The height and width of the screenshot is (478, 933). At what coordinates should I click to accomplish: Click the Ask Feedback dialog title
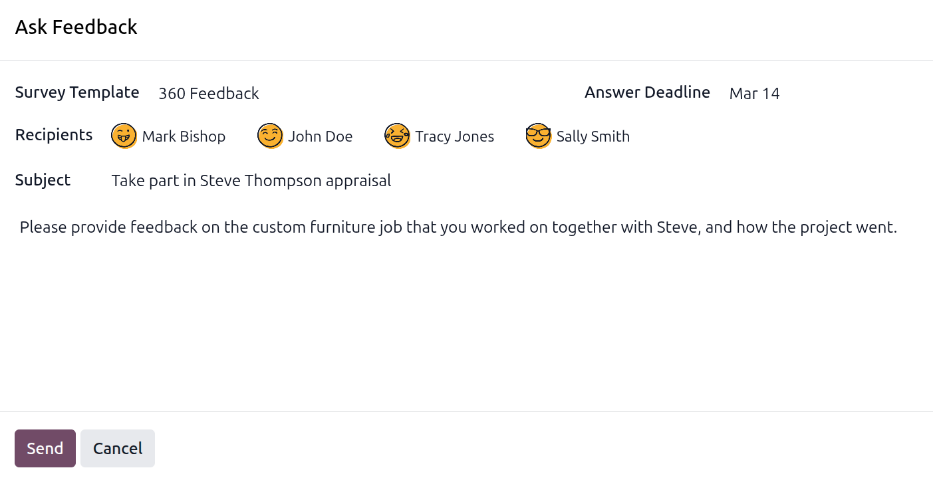tap(76, 27)
